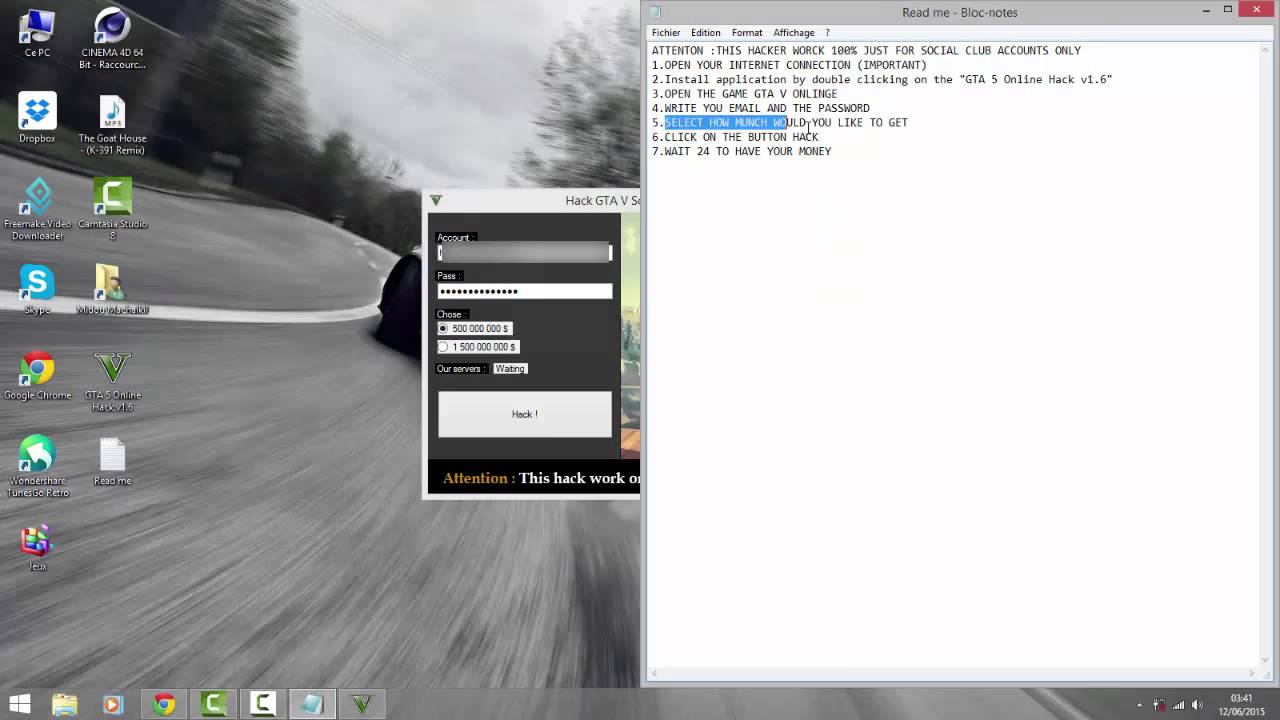Image resolution: width=1280 pixels, height=720 pixels.
Task: Show hidden system tray icons
Action: click(x=1139, y=705)
